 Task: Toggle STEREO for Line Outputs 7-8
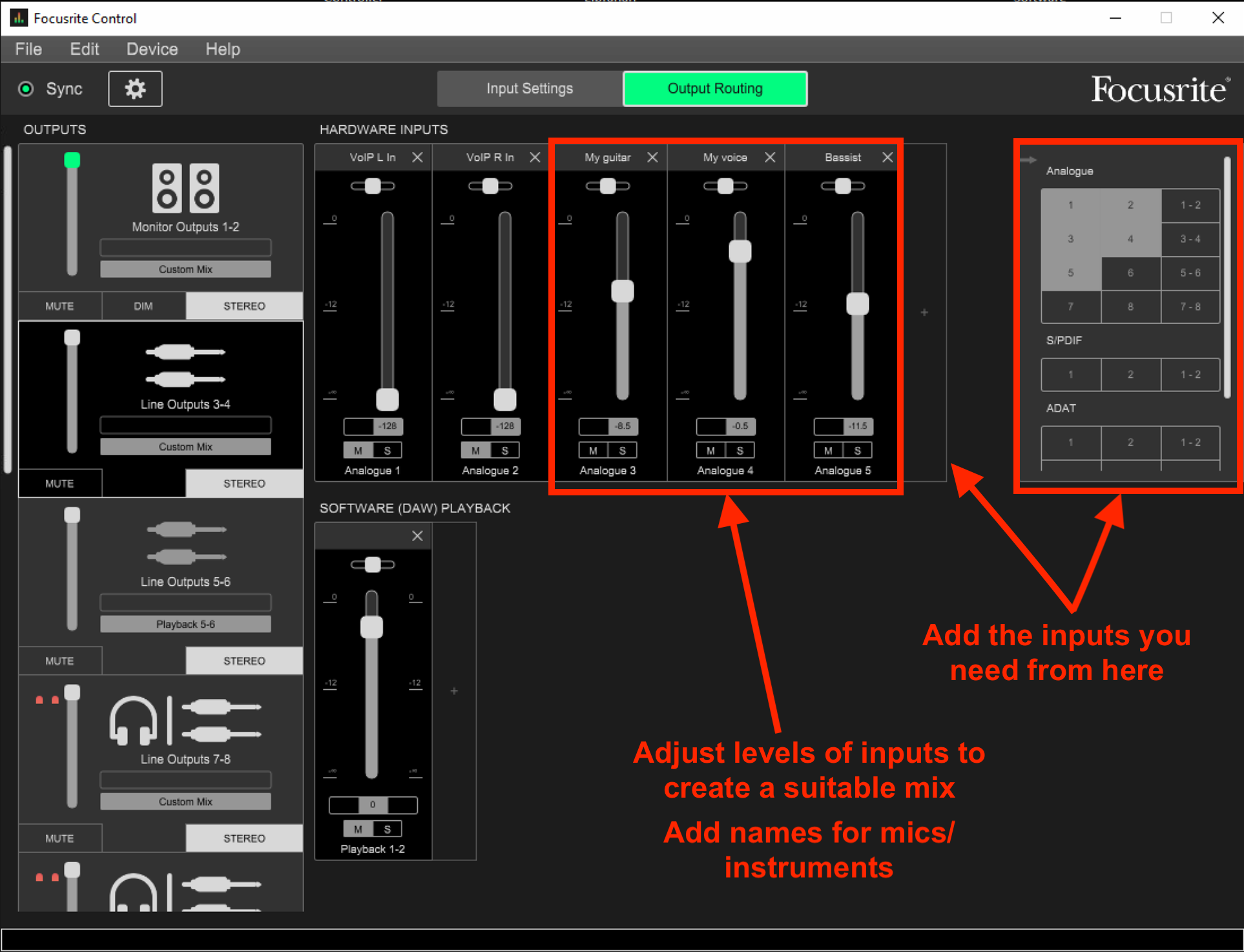point(244,839)
